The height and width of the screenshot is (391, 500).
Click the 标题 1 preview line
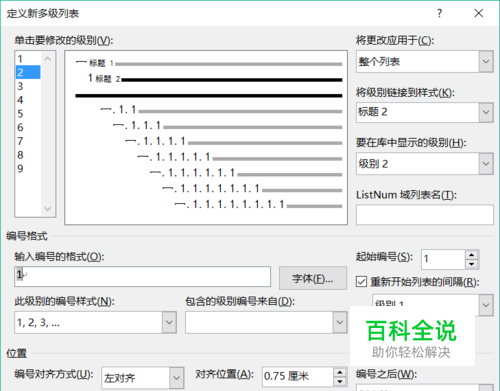pos(209,63)
